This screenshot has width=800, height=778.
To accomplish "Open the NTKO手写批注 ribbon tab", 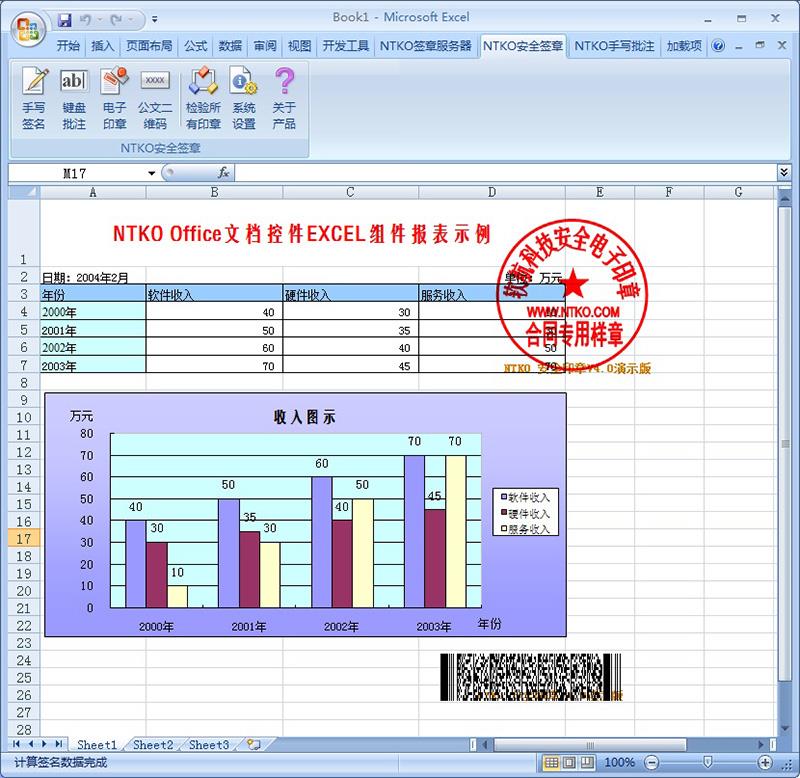I will coord(614,46).
